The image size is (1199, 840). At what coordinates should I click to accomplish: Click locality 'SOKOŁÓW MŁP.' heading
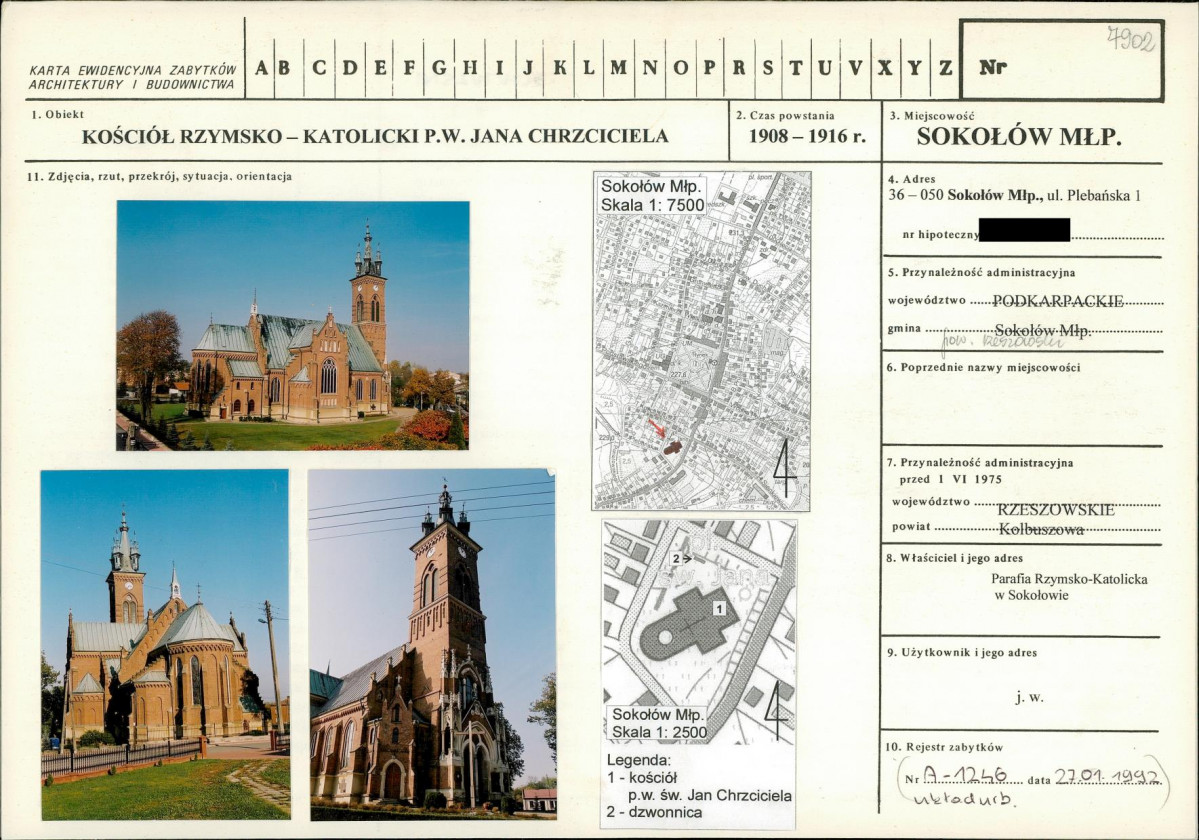(1019, 137)
